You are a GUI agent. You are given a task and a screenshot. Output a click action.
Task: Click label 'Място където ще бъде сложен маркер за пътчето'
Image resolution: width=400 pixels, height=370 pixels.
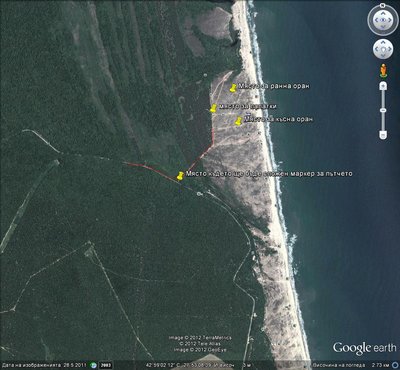point(269,174)
